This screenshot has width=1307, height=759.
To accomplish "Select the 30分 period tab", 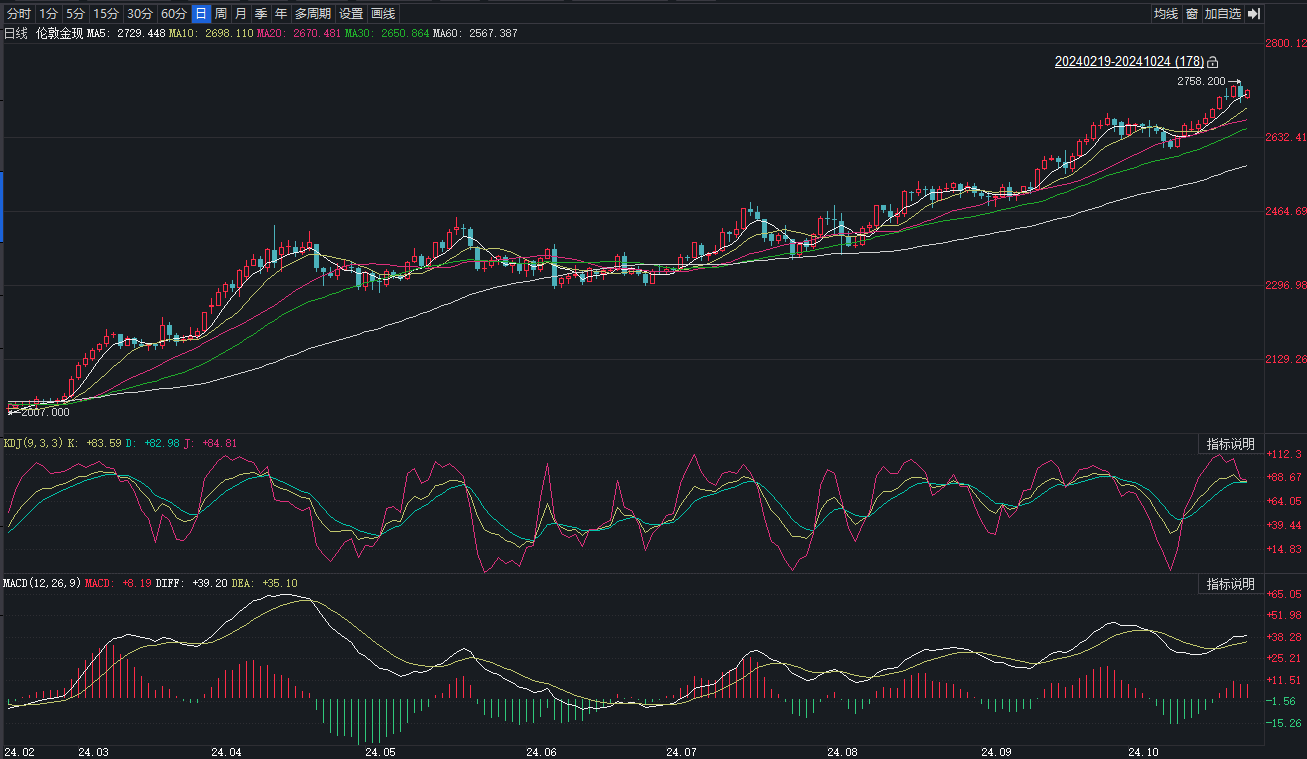I will 140,14.
